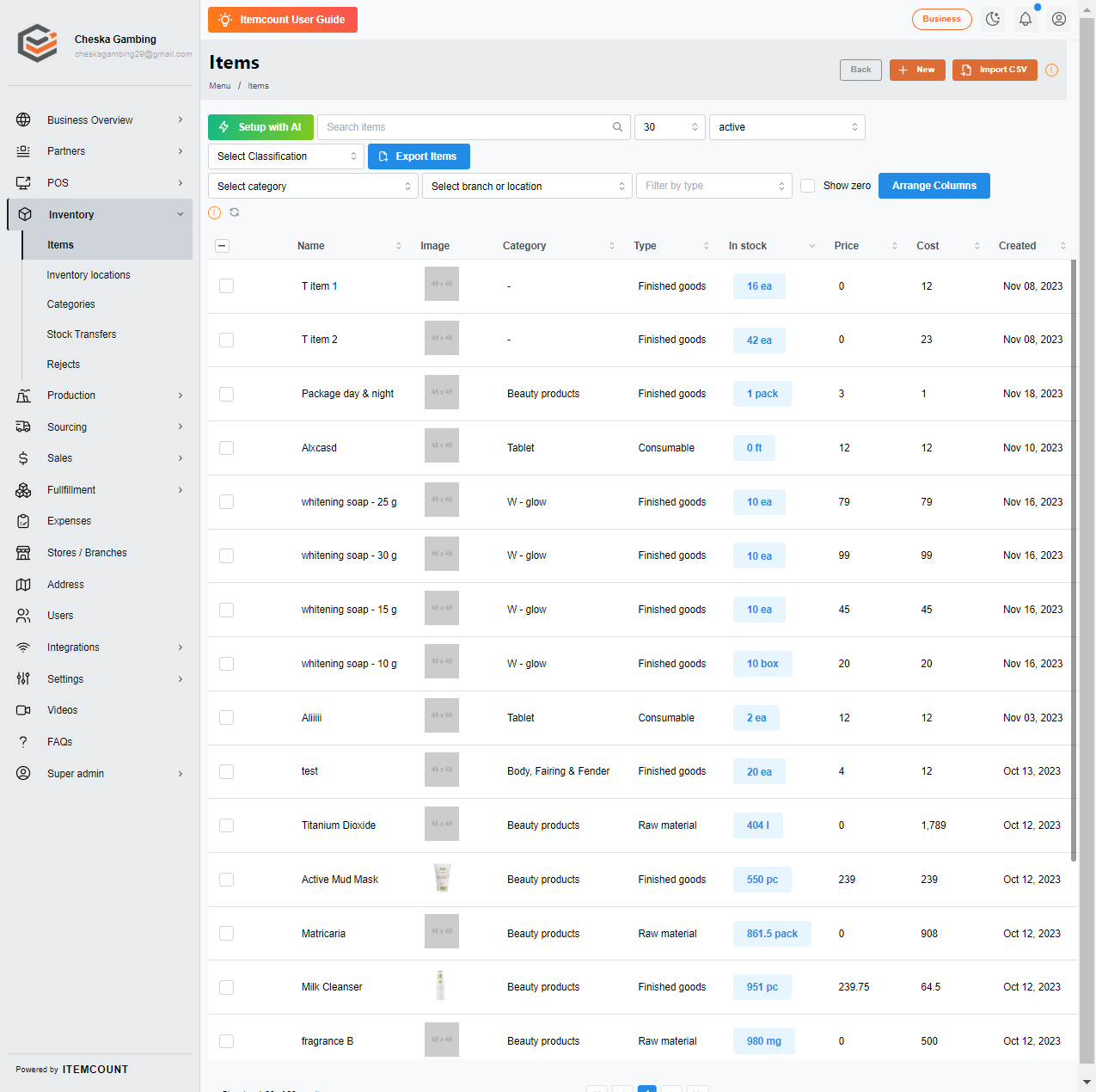Click the Itemcount logo in sidebar
This screenshot has height=1092, width=1096.
pos(38,43)
